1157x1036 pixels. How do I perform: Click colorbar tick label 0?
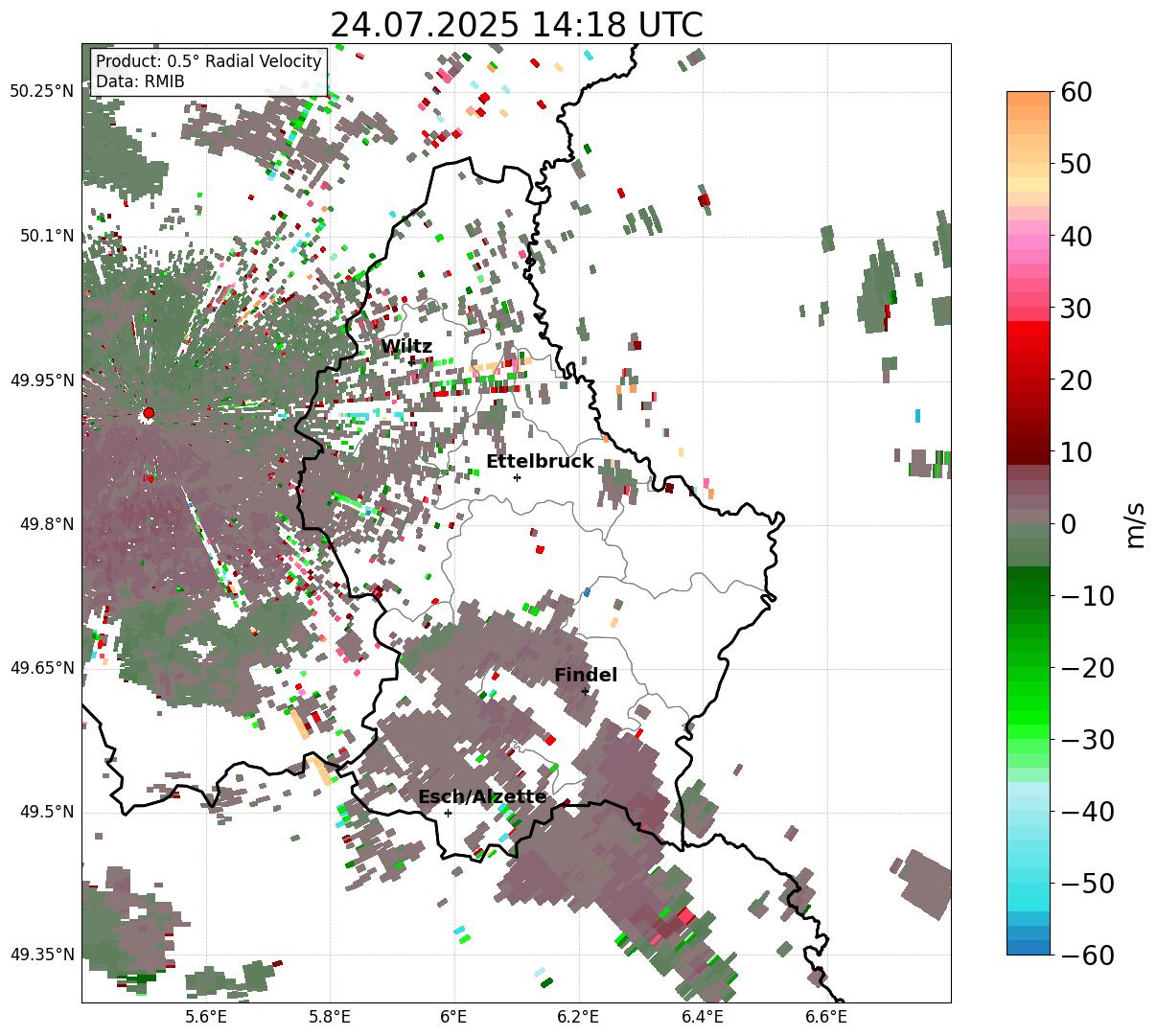point(1069,524)
